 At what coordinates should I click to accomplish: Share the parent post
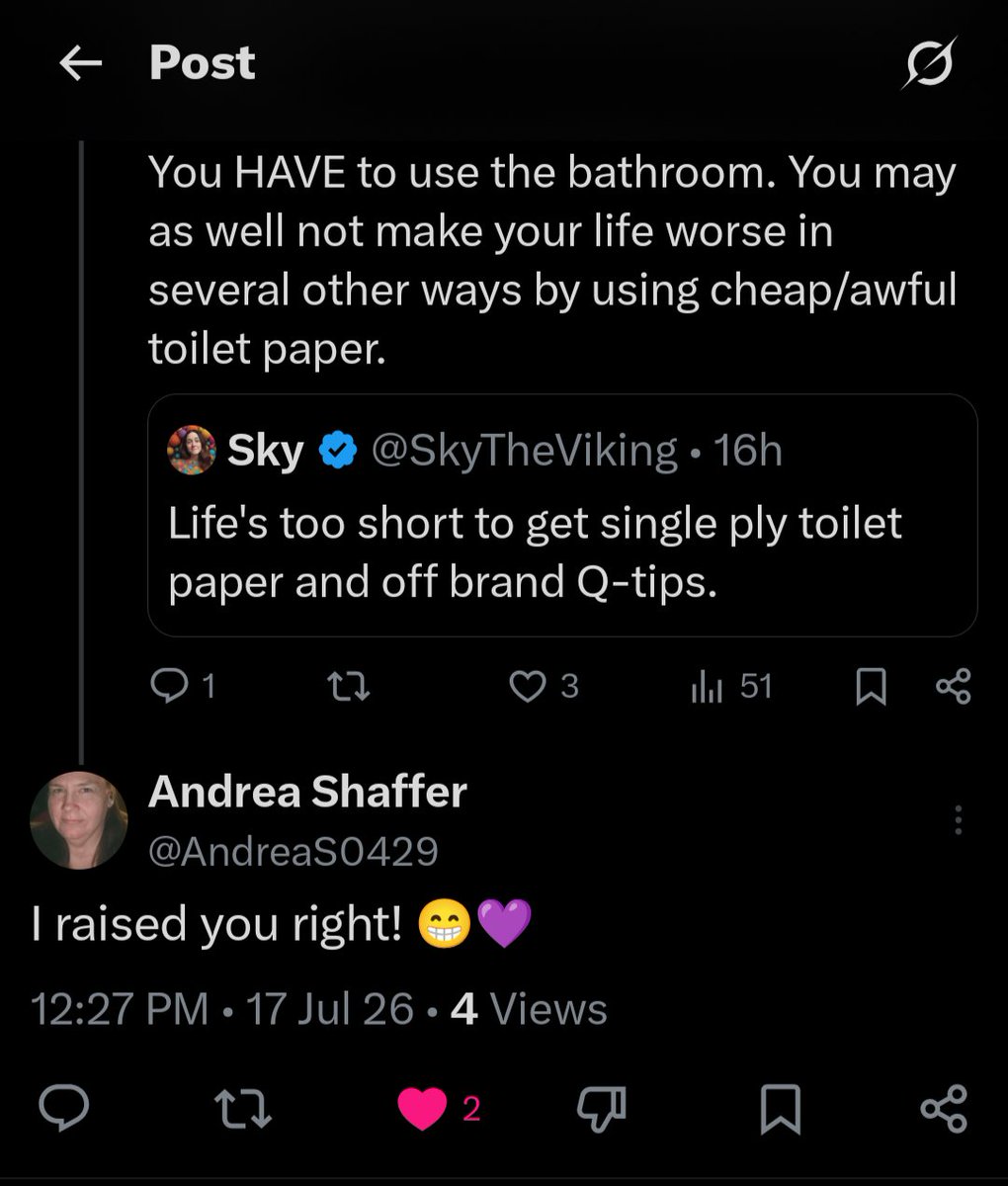[954, 687]
